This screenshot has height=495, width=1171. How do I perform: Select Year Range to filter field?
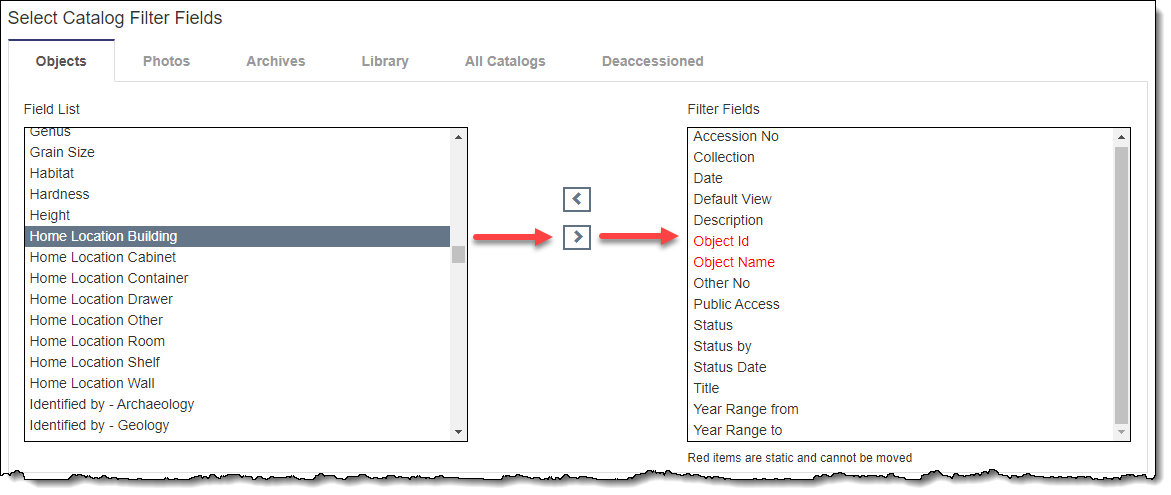pyautogui.click(x=738, y=430)
